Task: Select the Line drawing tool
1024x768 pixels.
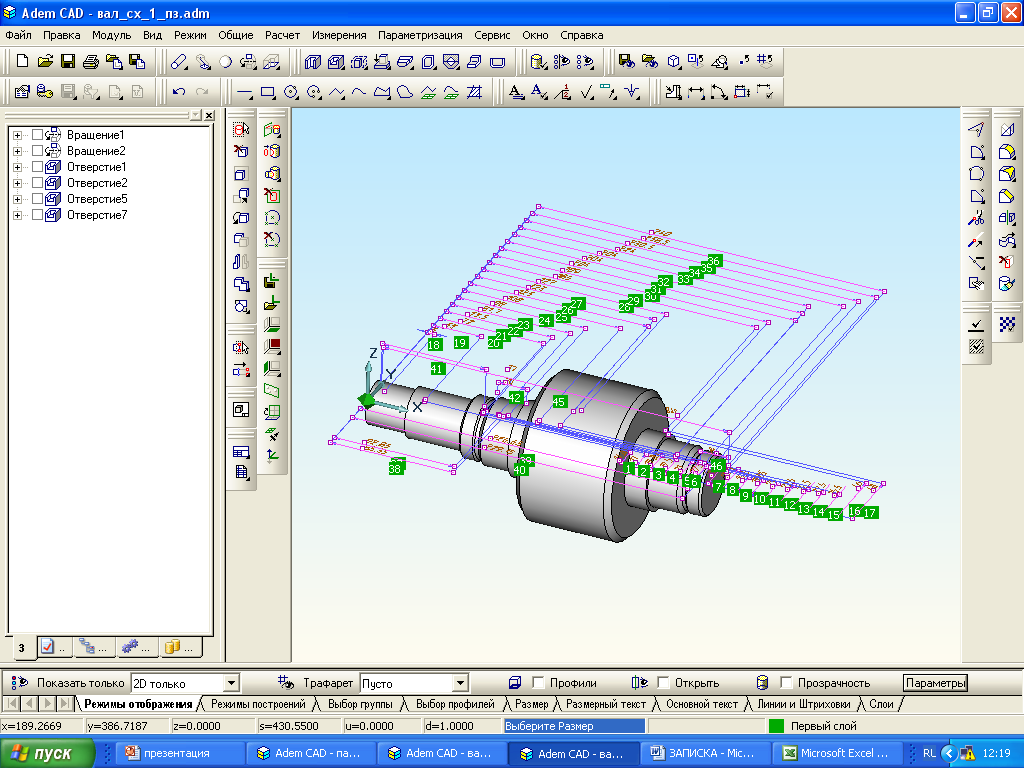Action: click(x=244, y=92)
